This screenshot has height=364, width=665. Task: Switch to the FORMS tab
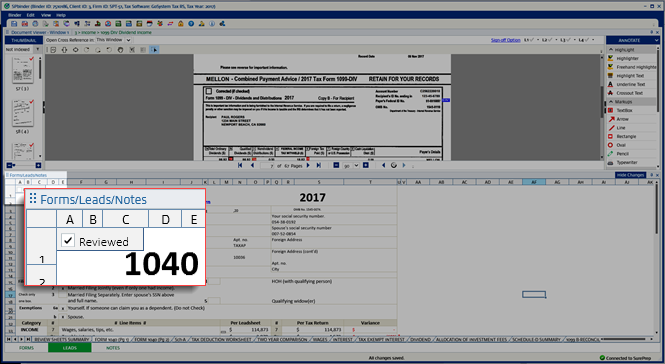26,348
